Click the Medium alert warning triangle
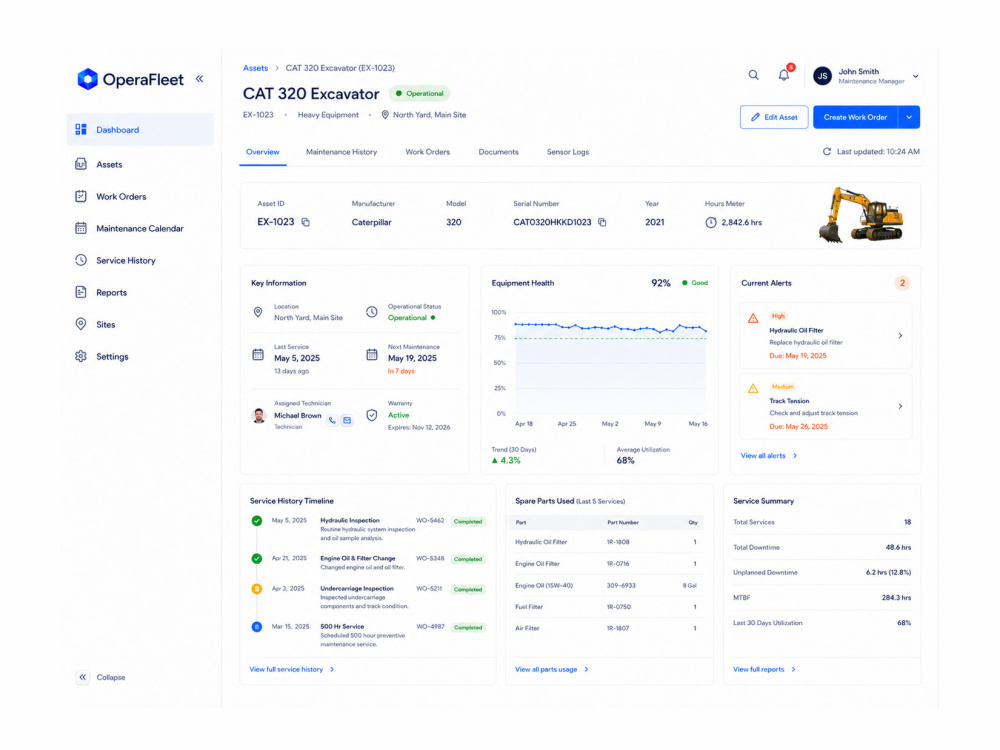The height and width of the screenshot is (750, 1000). [753, 388]
